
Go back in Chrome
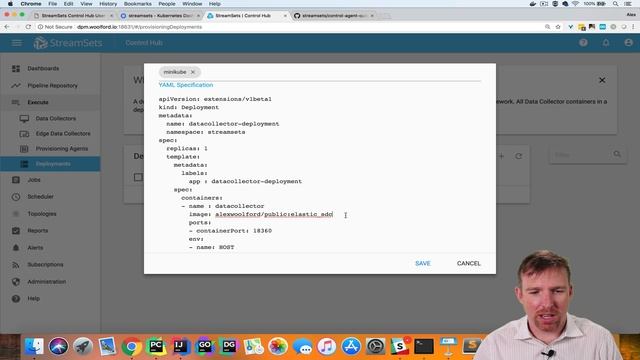[7, 27]
